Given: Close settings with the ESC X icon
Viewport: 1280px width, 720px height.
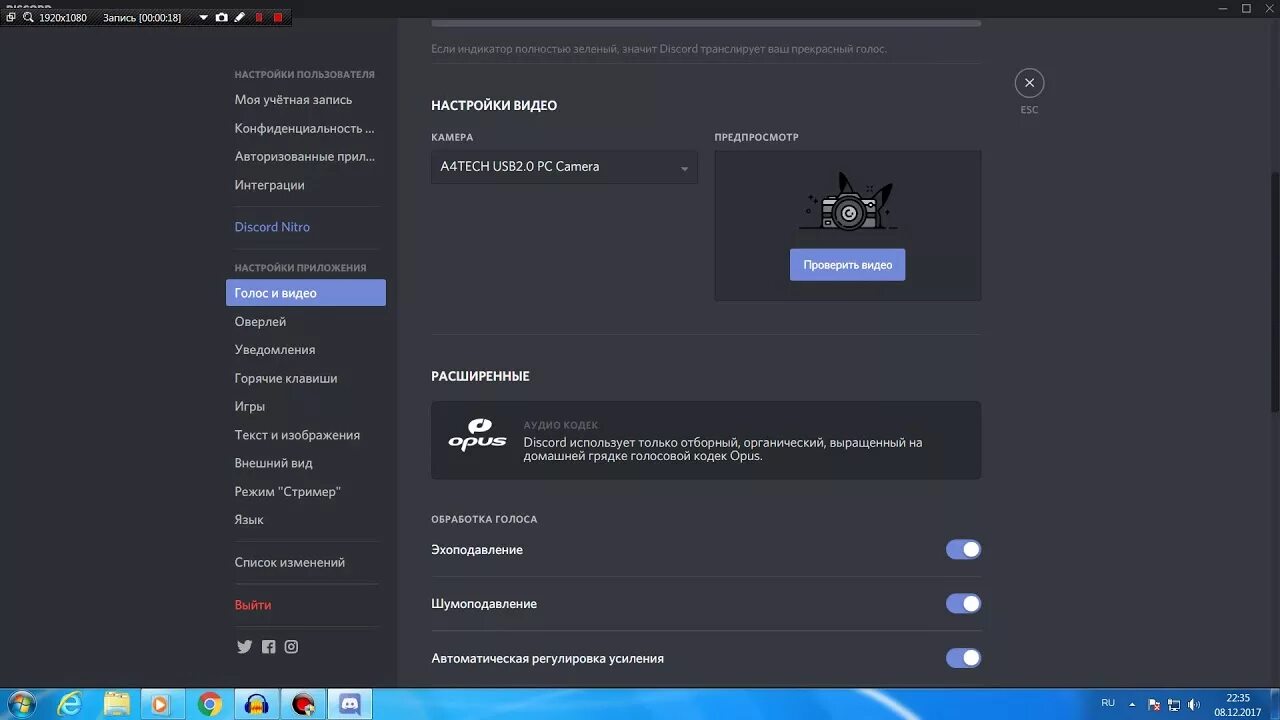Looking at the screenshot, I should click(x=1029, y=83).
